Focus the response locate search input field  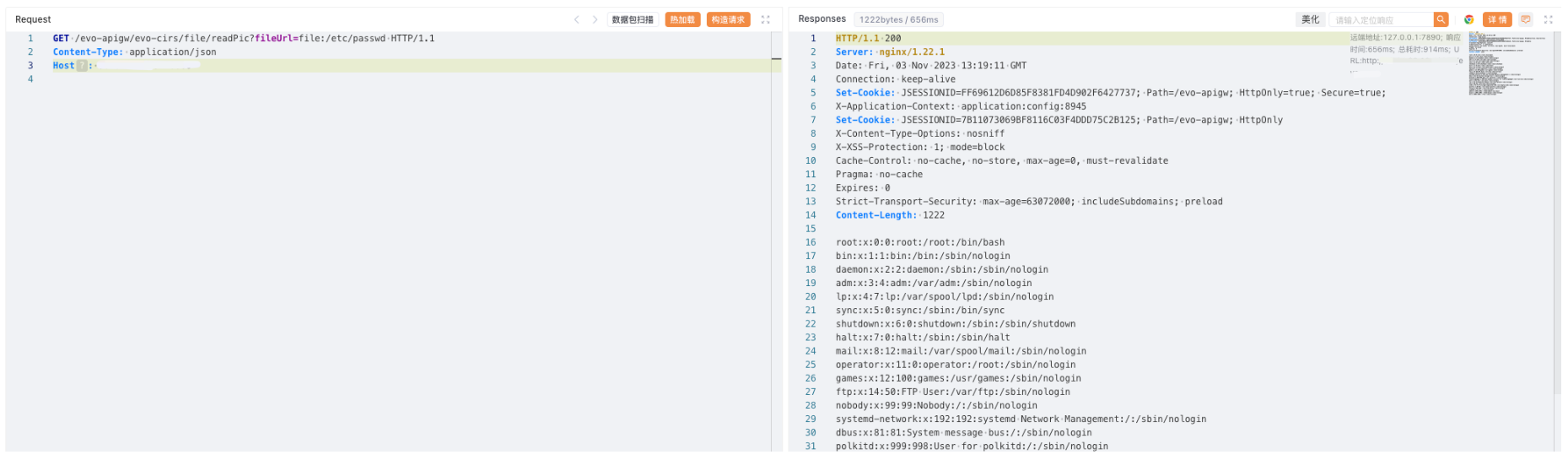pyautogui.click(x=1381, y=19)
